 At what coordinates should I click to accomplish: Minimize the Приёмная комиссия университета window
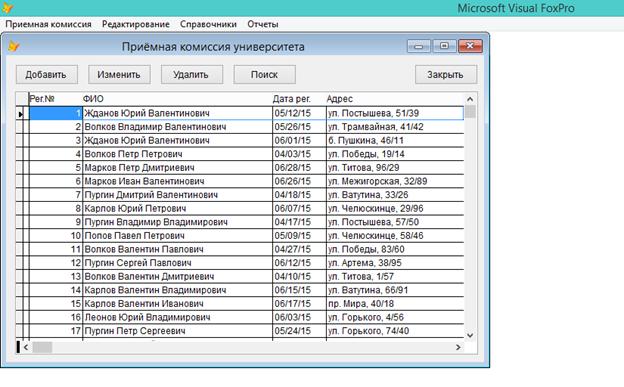419,46
